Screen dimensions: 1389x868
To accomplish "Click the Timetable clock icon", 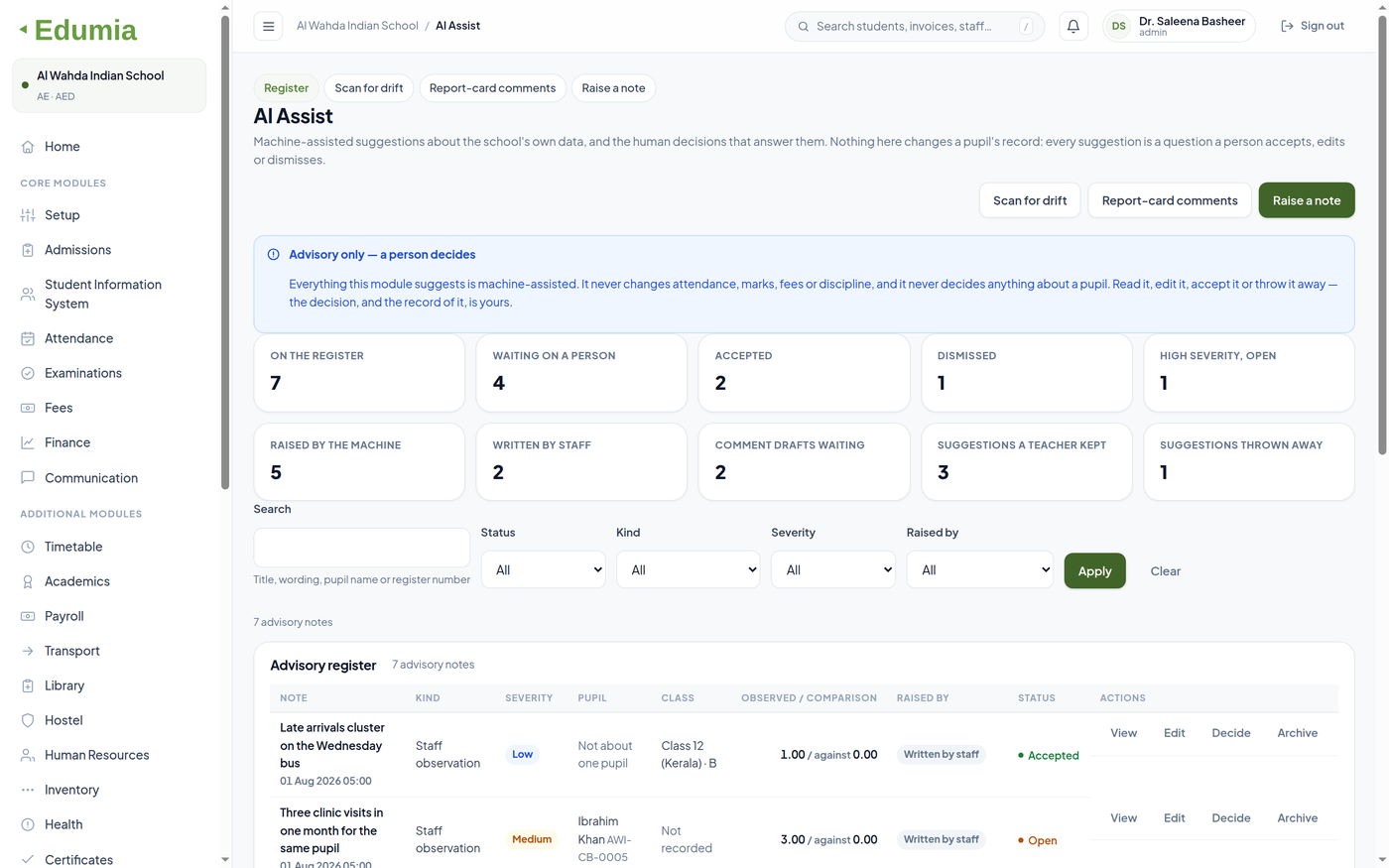I will pyautogui.click(x=28, y=547).
